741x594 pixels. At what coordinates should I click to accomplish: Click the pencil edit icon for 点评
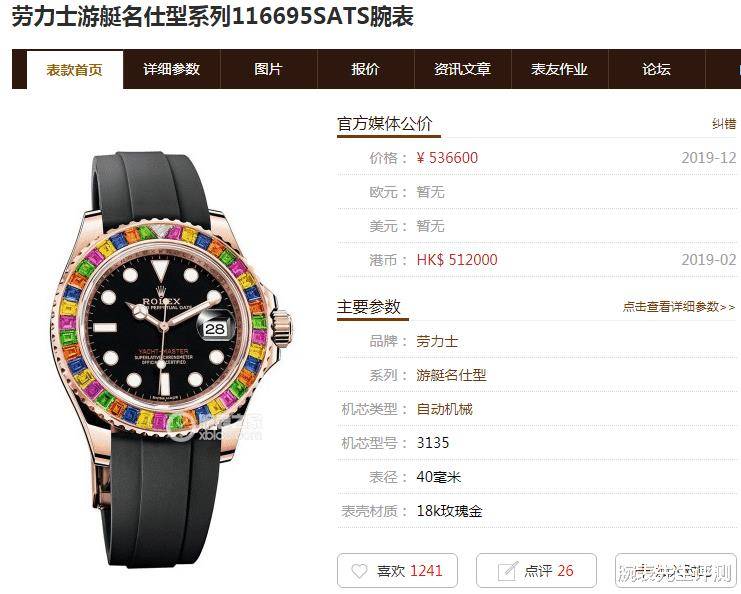507,571
